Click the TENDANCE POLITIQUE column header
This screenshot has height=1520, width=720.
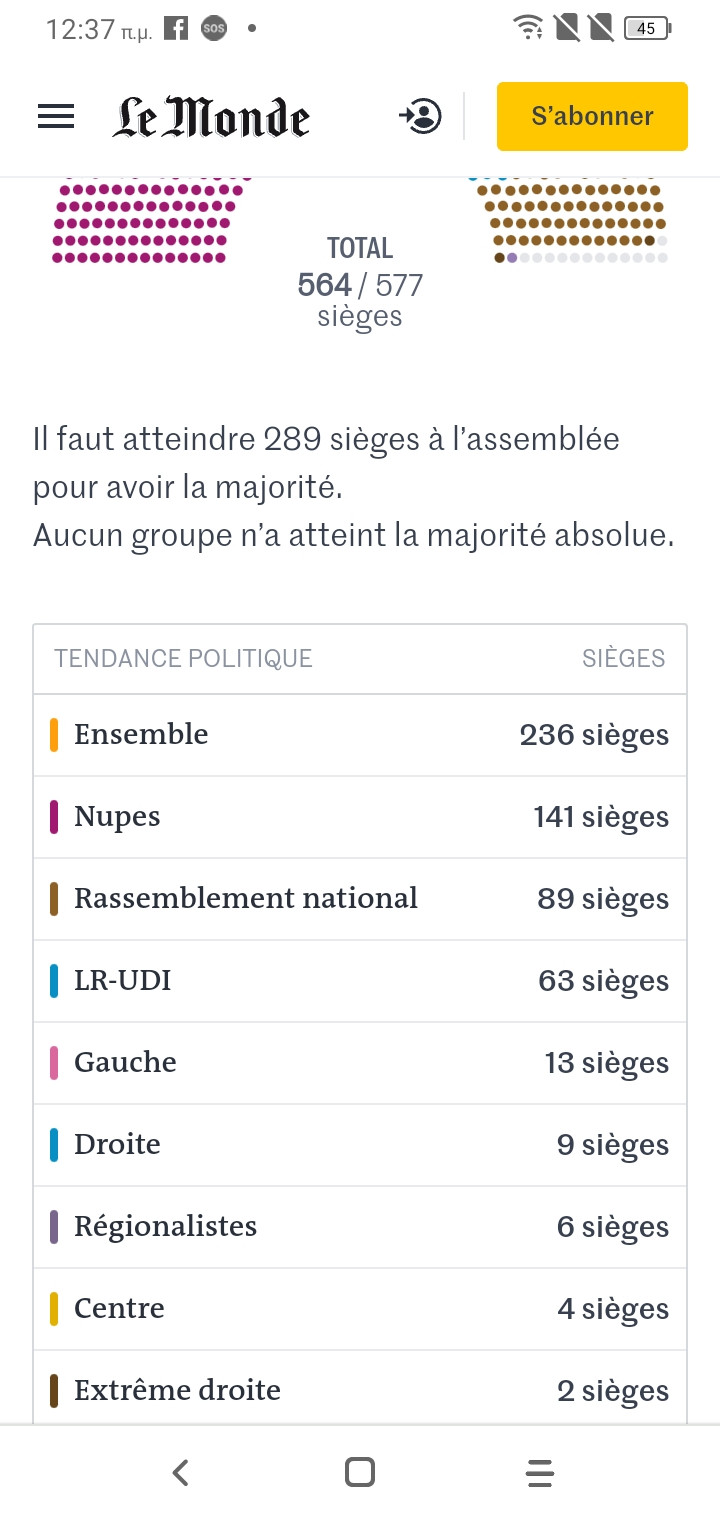click(x=183, y=658)
